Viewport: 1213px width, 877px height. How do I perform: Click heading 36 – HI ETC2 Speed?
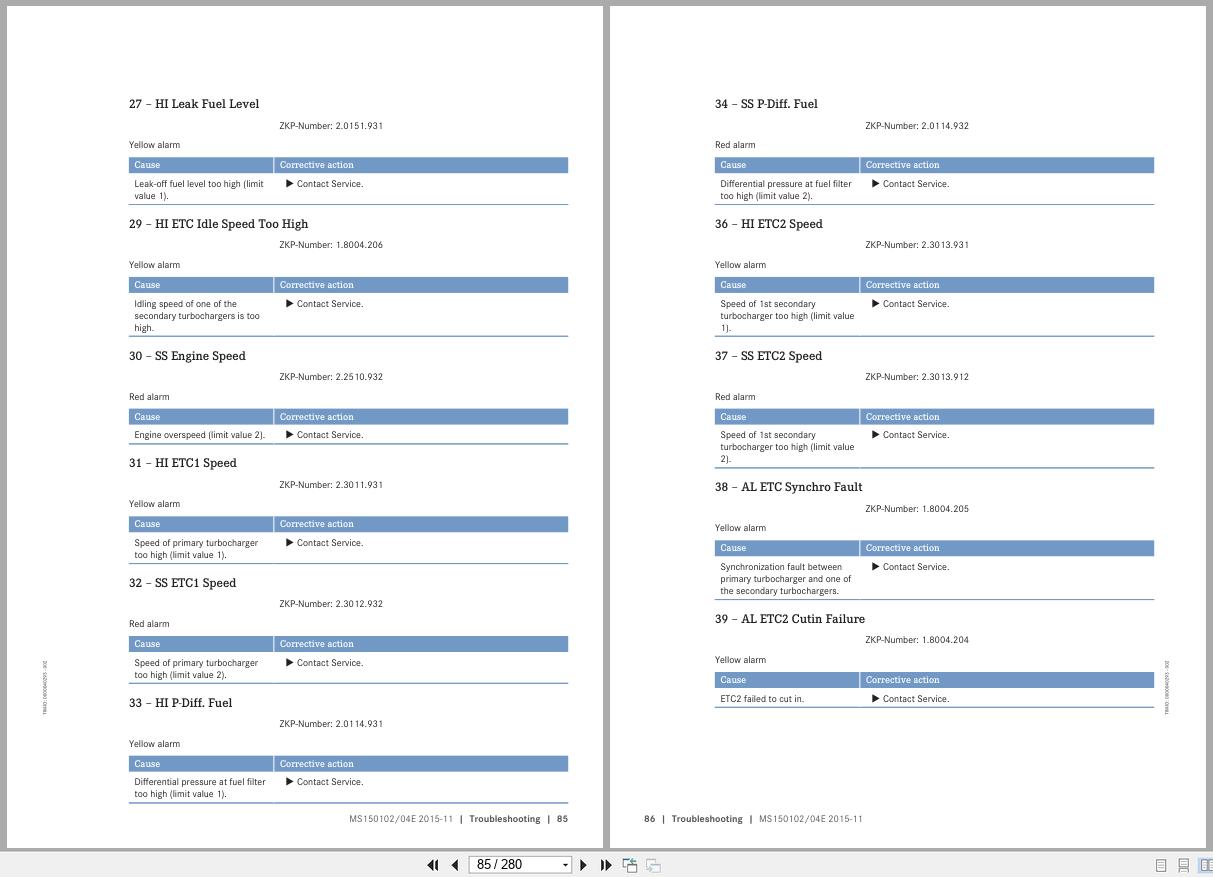click(x=769, y=224)
